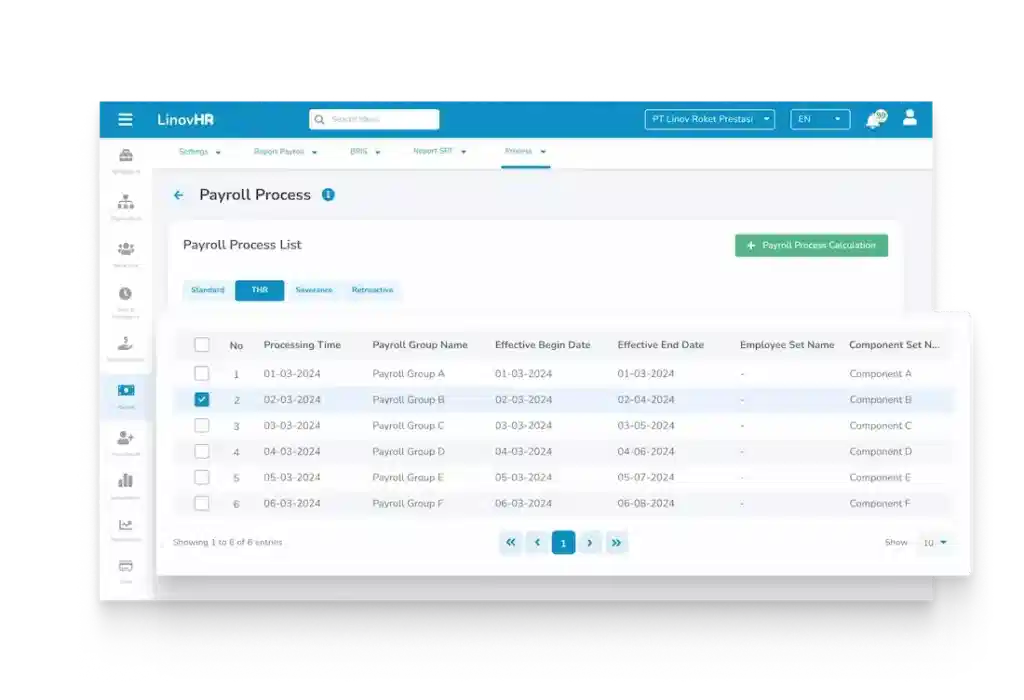
Task: Click the back arrow beside Payroll Process
Action: coord(179,195)
